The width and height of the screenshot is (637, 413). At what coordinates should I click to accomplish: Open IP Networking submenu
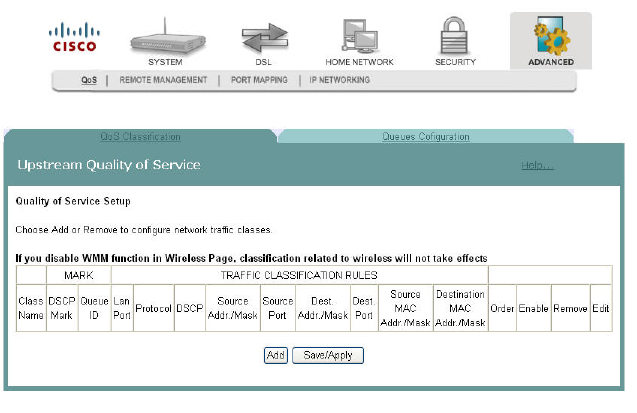pyautogui.click(x=340, y=80)
